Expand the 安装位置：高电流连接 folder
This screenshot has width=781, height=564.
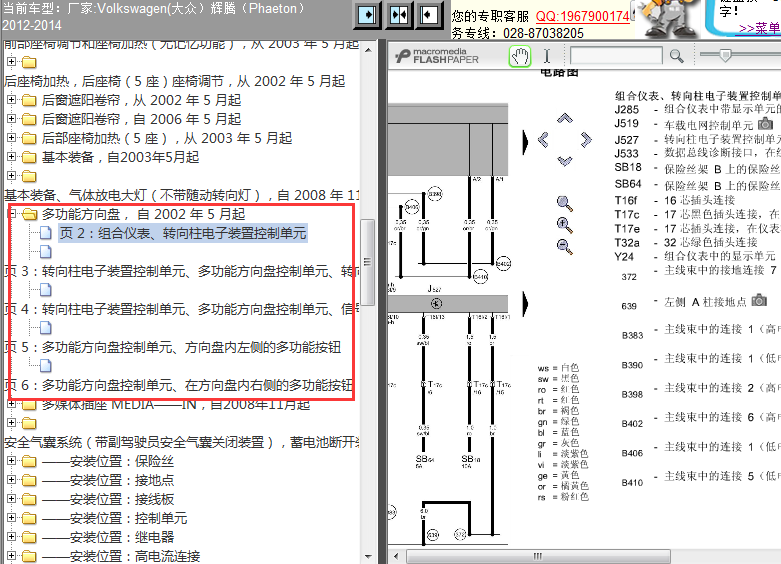tap(11, 555)
